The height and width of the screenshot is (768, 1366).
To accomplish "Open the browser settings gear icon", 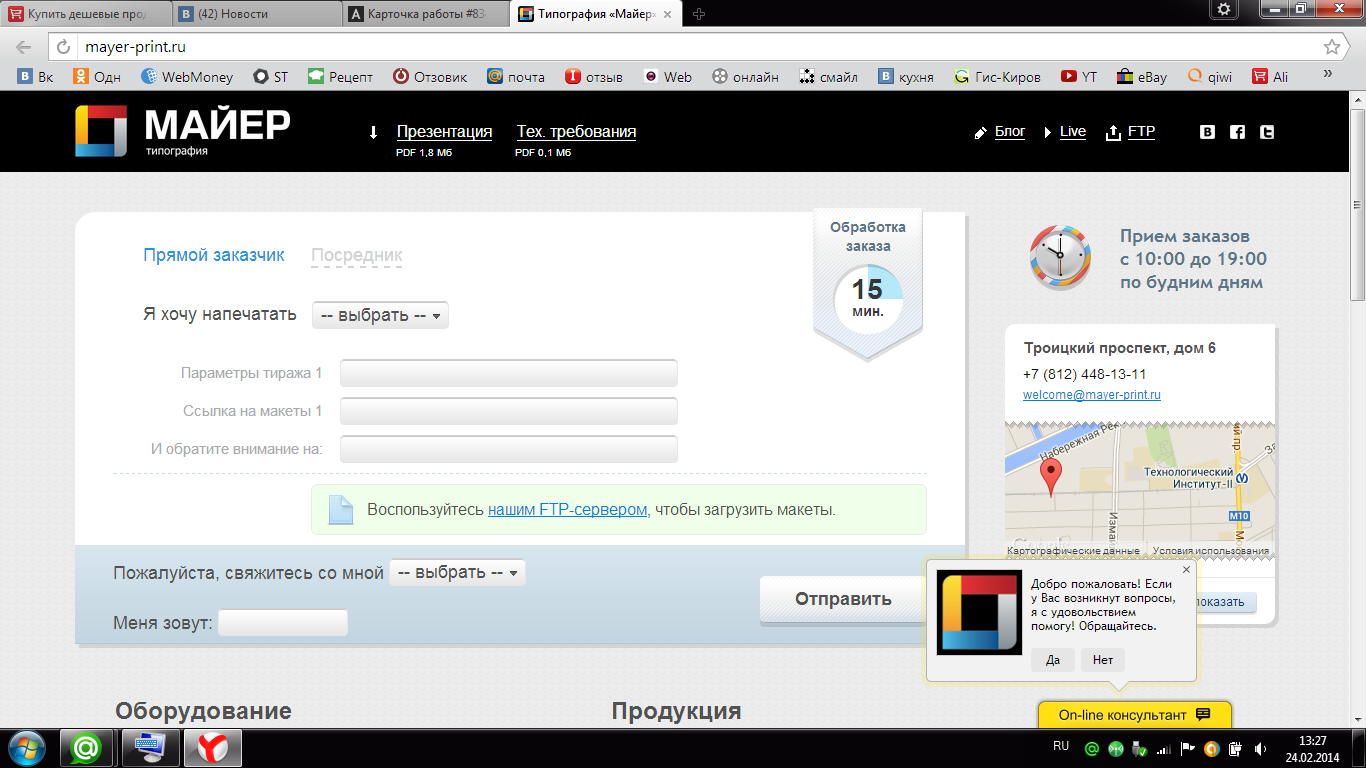I will click(x=1224, y=9).
